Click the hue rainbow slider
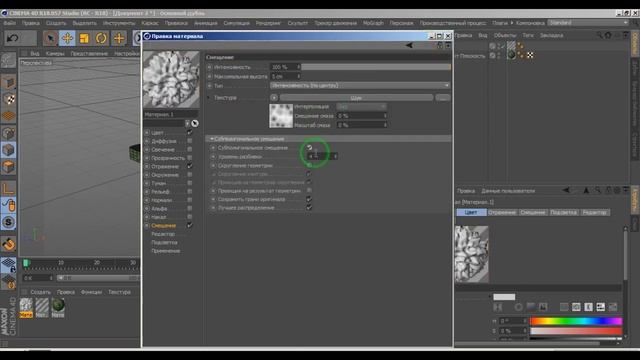Screen dimensions: 640x360 point(576,321)
